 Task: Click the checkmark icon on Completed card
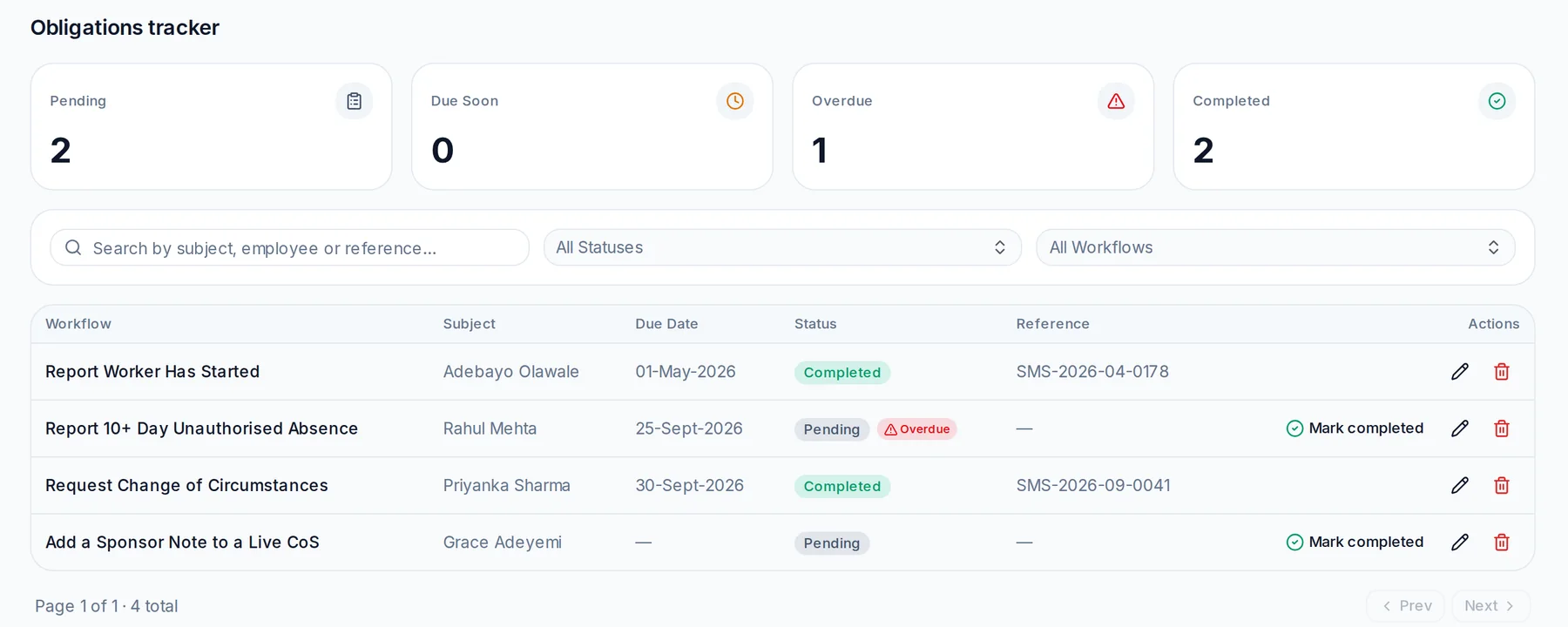[x=1497, y=101]
